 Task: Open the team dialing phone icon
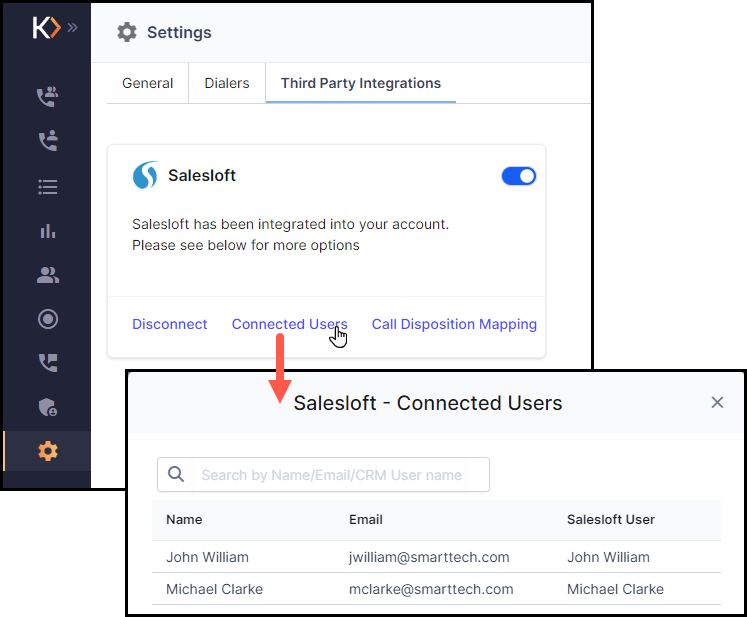coord(48,96)
